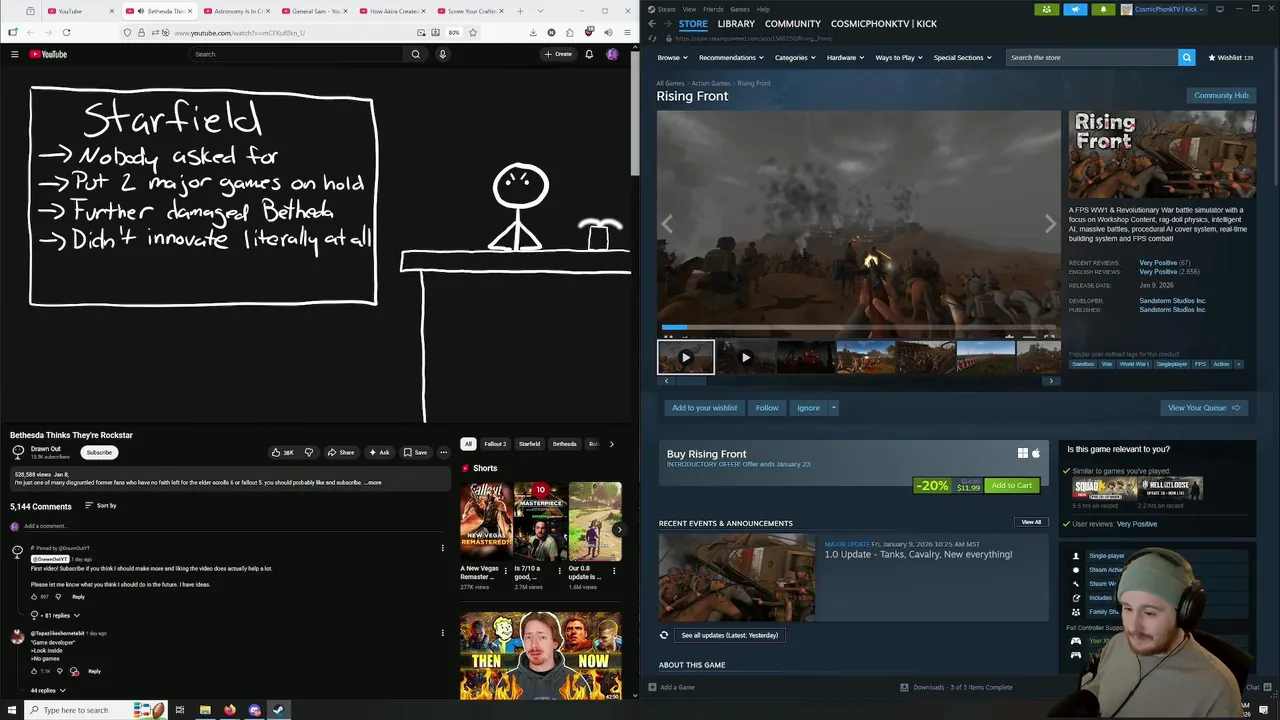Open Task View on taskbar
1280x720 pixels.
(x=180, y=710)
